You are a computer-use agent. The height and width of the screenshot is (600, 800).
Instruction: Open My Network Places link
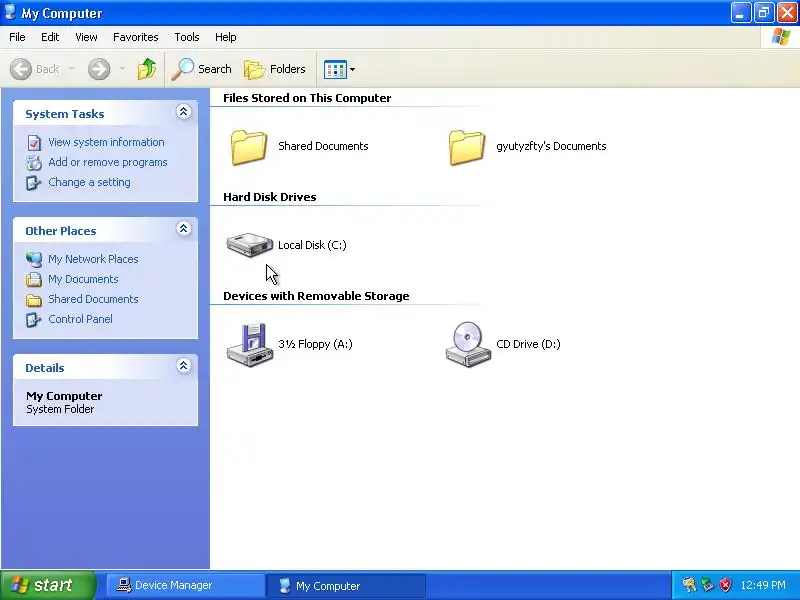93,259
